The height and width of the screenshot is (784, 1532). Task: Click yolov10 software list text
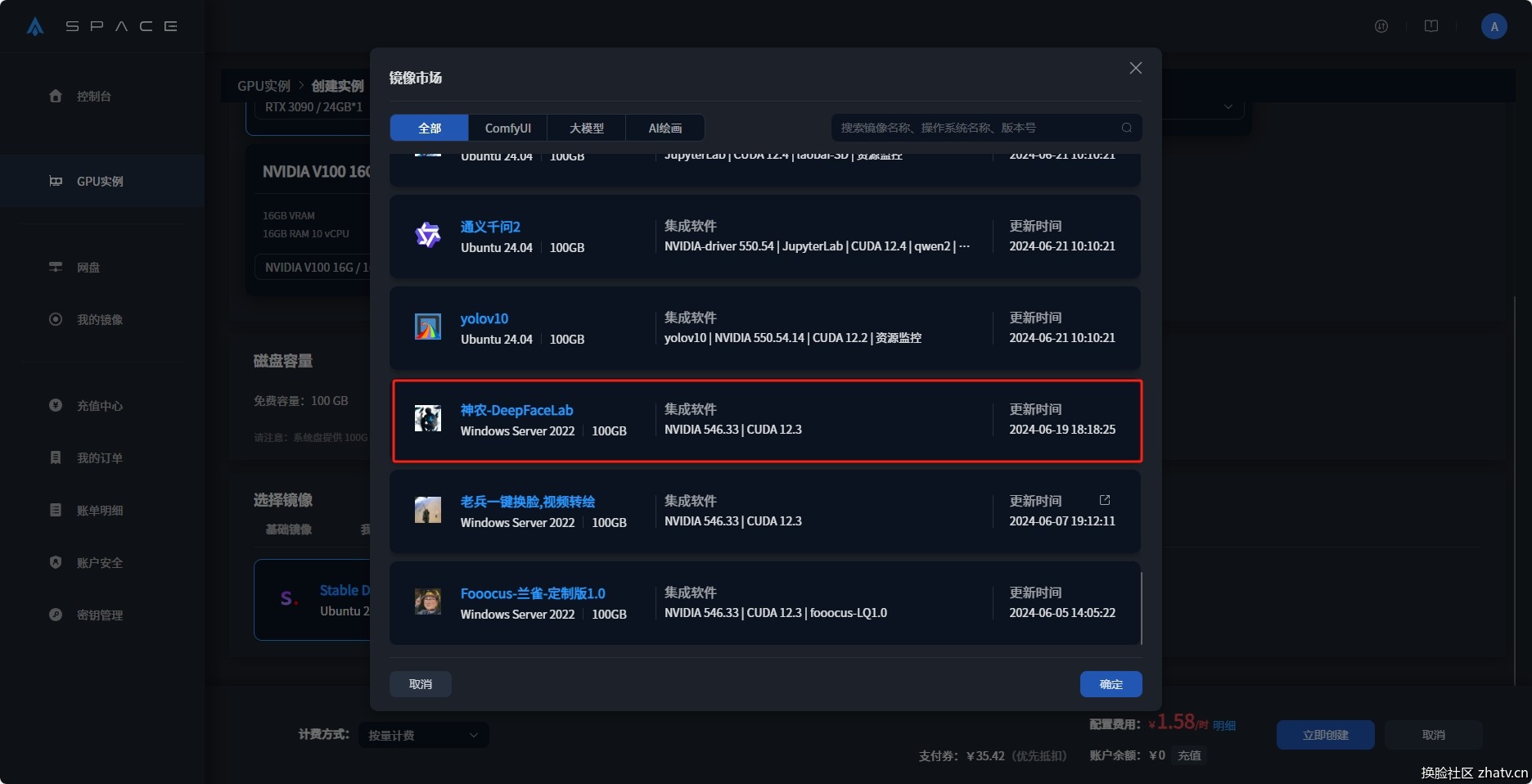pos(793,338)
